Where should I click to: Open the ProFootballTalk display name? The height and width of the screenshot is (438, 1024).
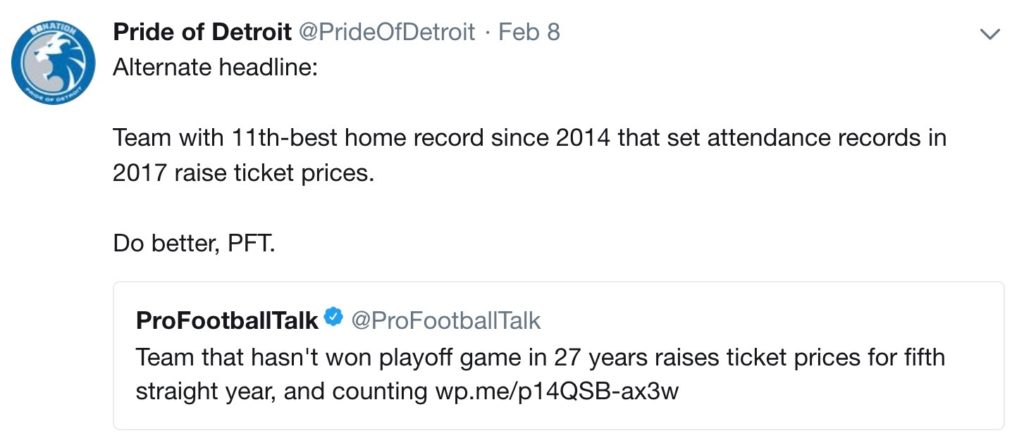click(x=227, y=320)
